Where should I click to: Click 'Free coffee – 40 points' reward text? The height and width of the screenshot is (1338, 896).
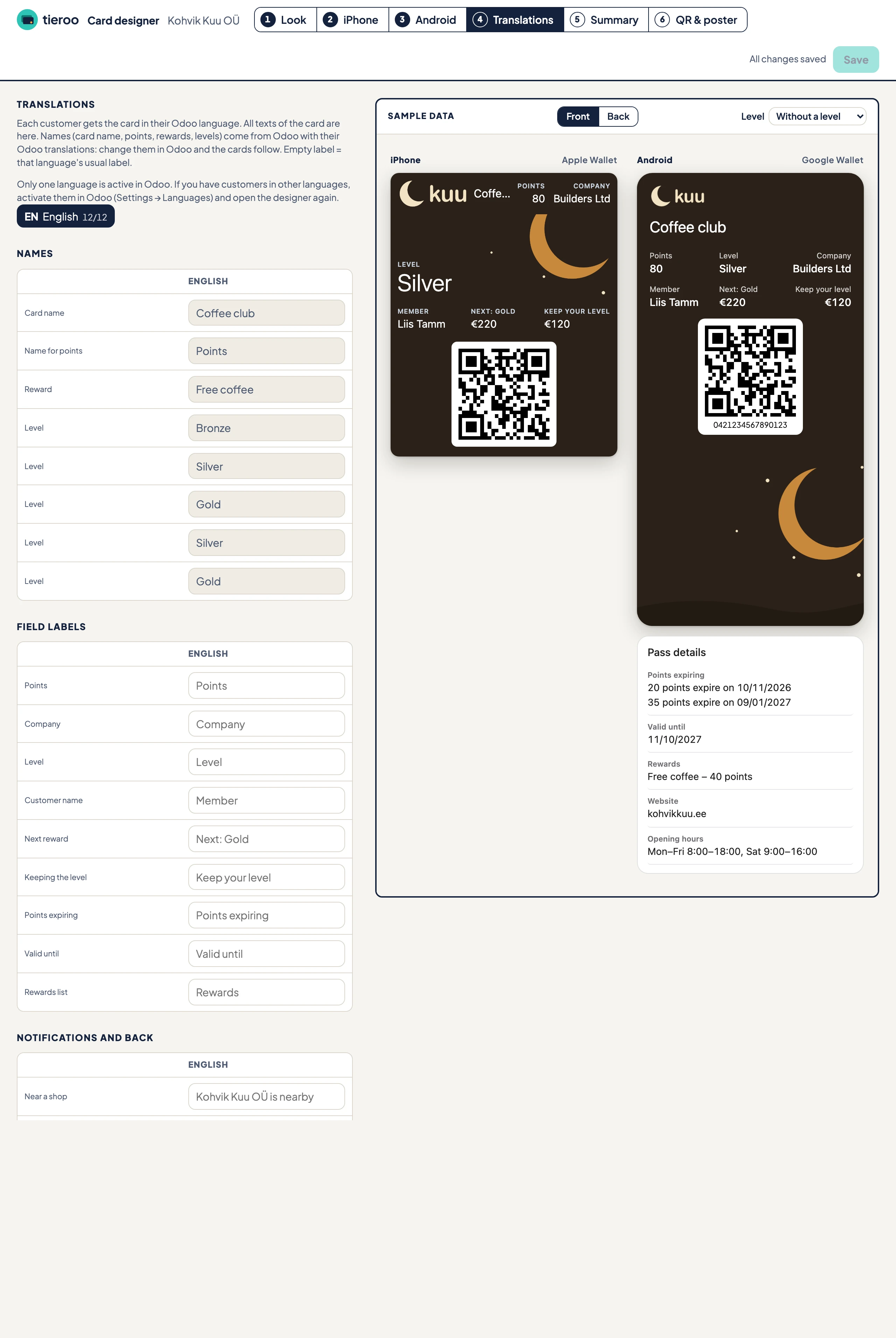point(699,777)
